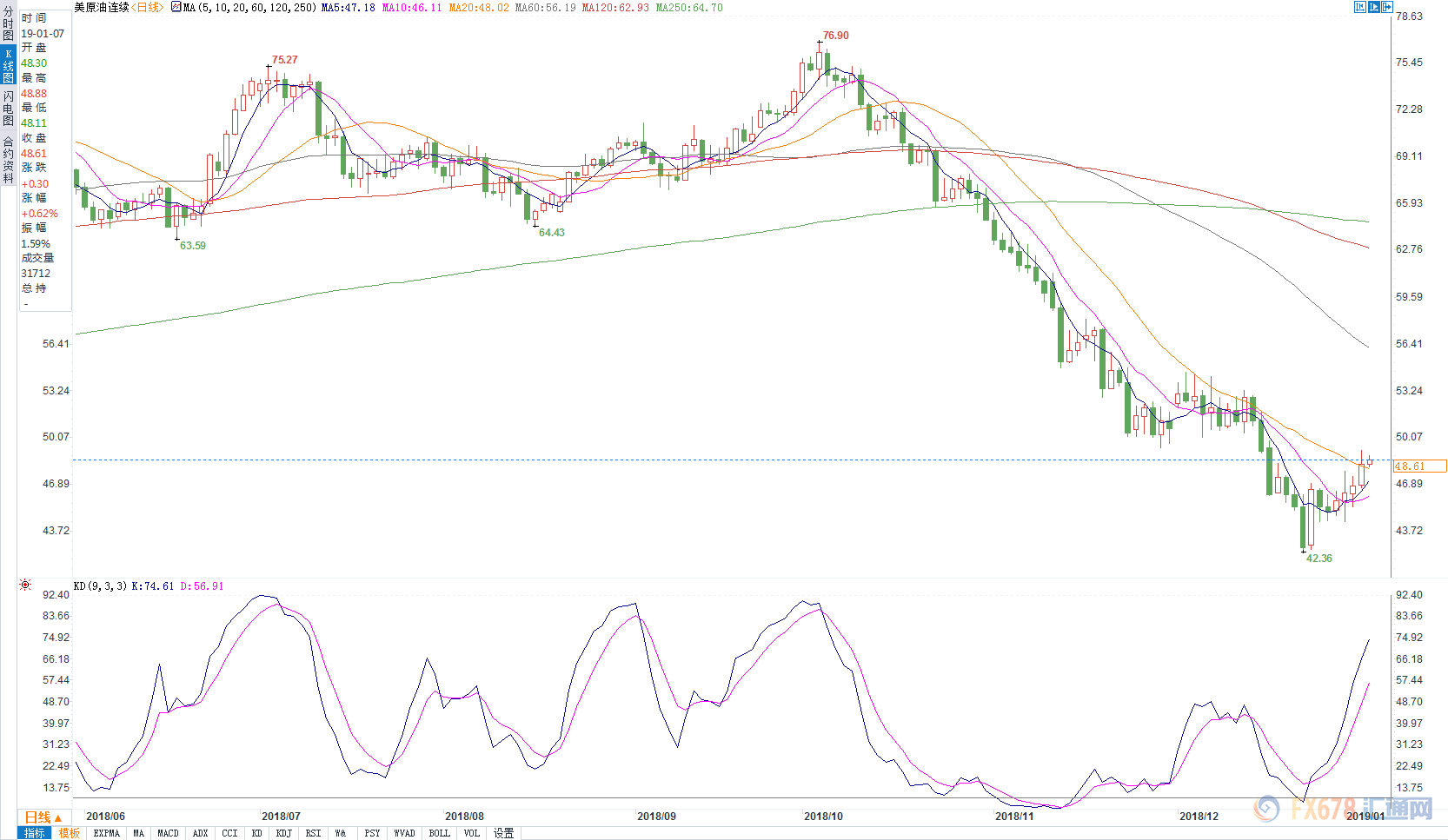Apply the RSI indicator

[x=314, y=833]
